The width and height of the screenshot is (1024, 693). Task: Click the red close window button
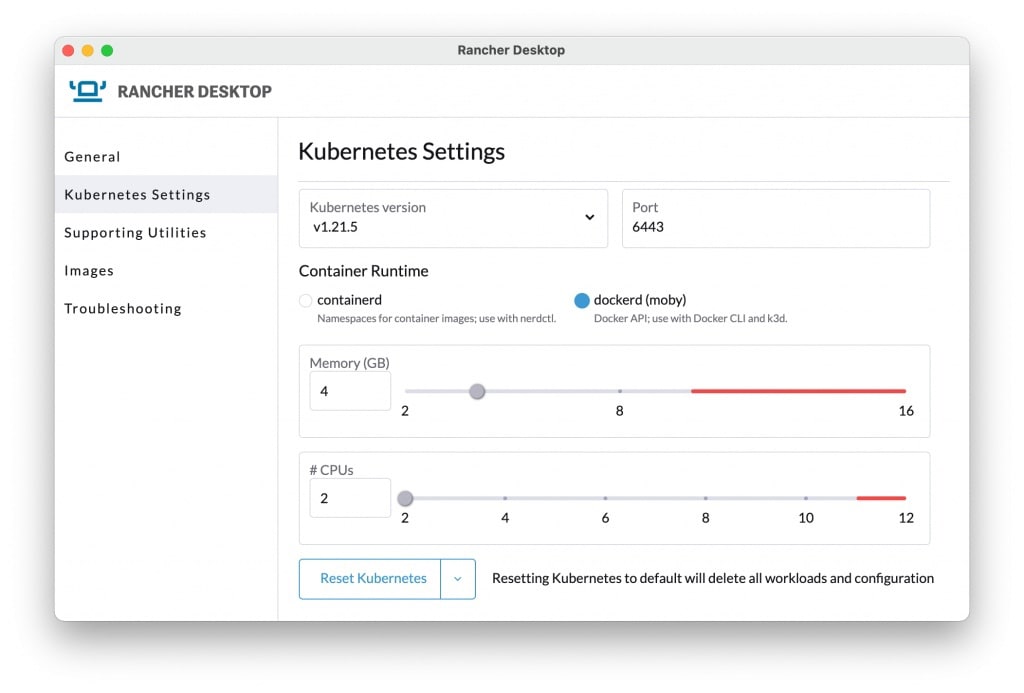pyautogui.click(x=68, y=51)
